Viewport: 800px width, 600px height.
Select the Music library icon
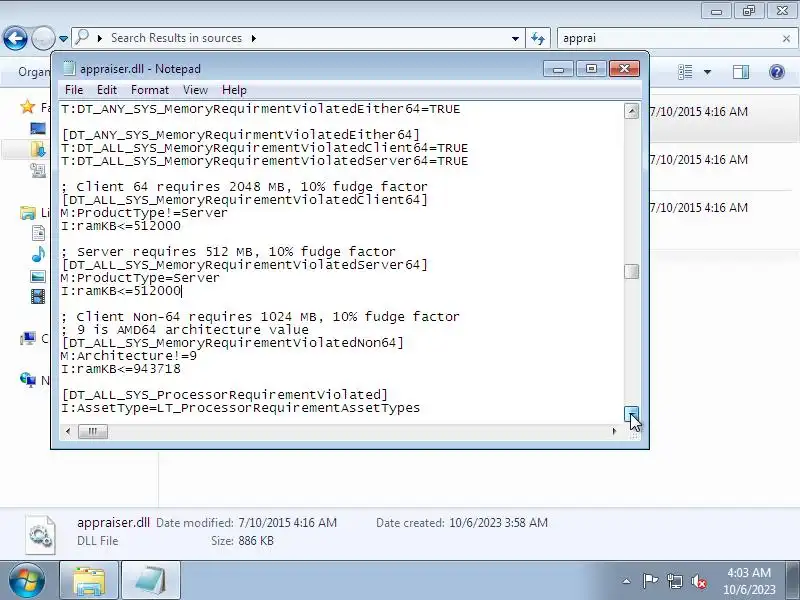(x=38, y=254)
